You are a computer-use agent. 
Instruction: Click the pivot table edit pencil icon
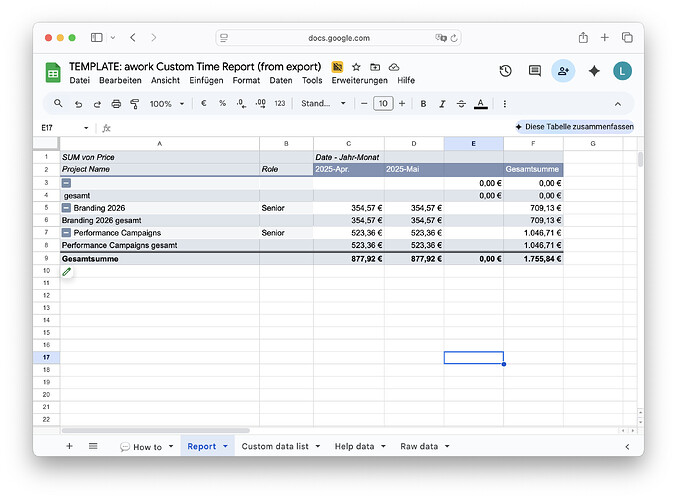pyautogui.click(x=66, y=272)
